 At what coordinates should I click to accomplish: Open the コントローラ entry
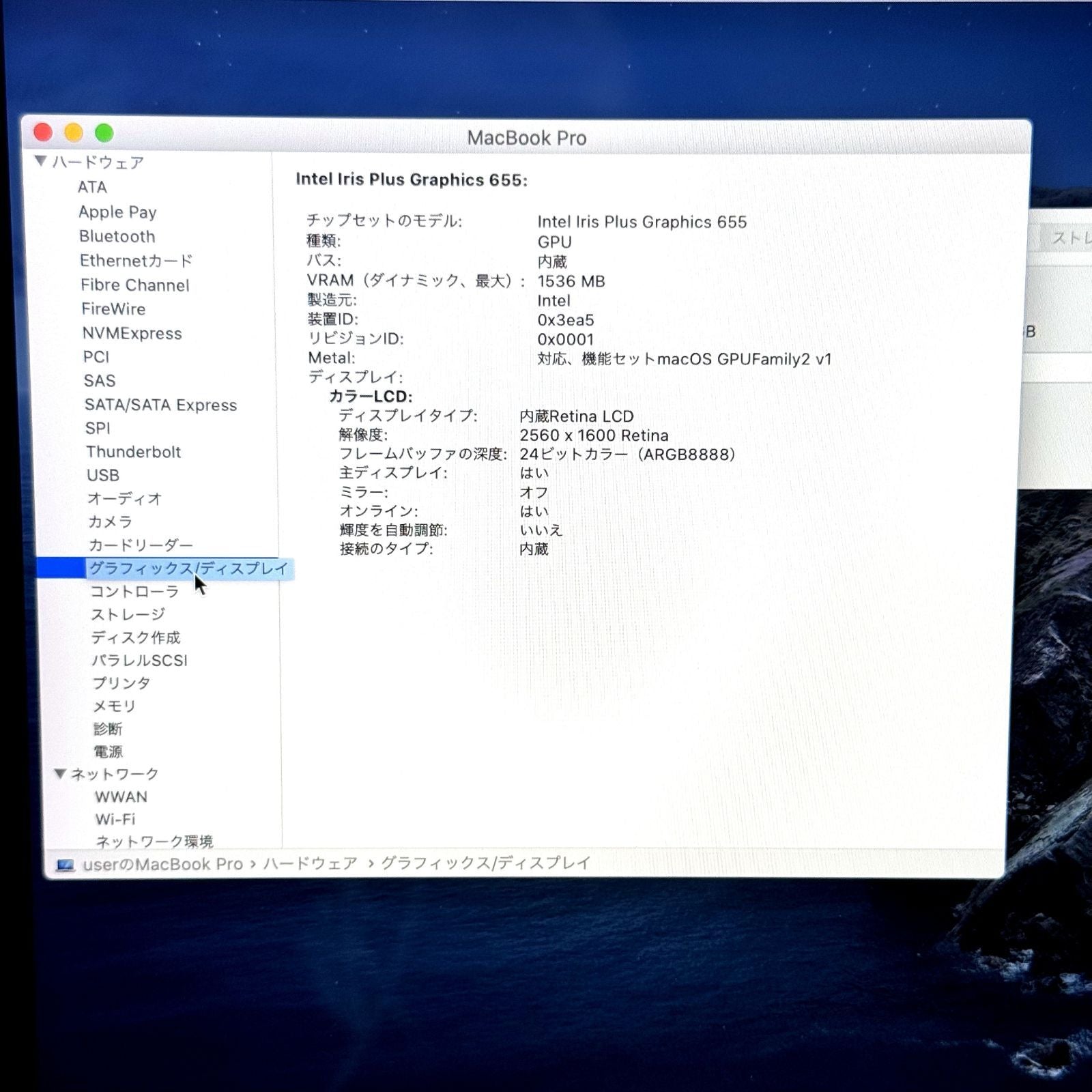click(134, 591)
